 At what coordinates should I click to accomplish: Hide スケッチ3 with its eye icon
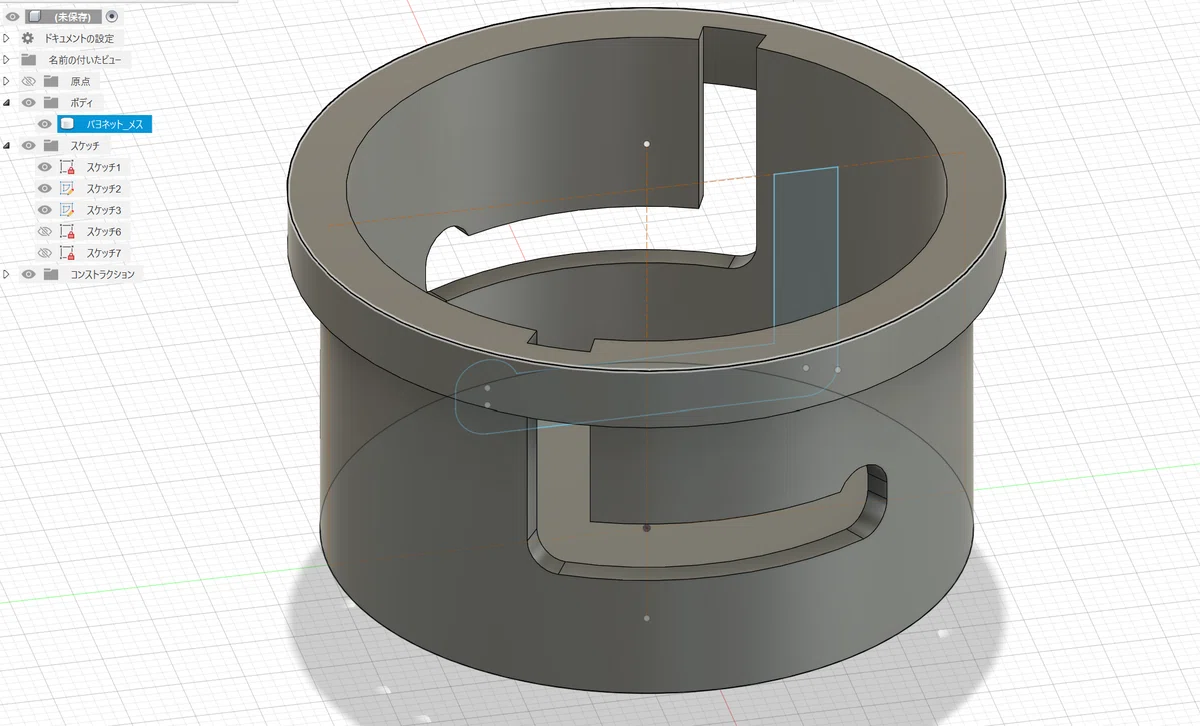click(x=44, y=210)
